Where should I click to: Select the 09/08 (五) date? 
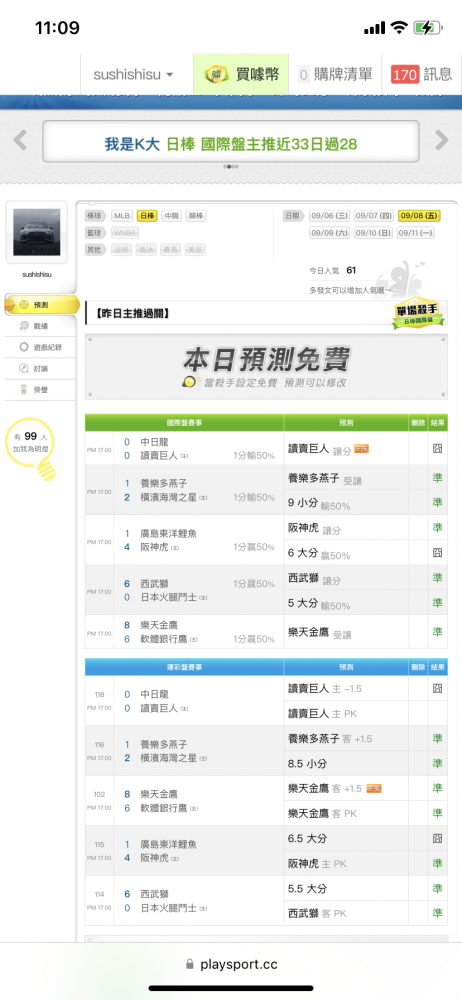tap(419, 216)
